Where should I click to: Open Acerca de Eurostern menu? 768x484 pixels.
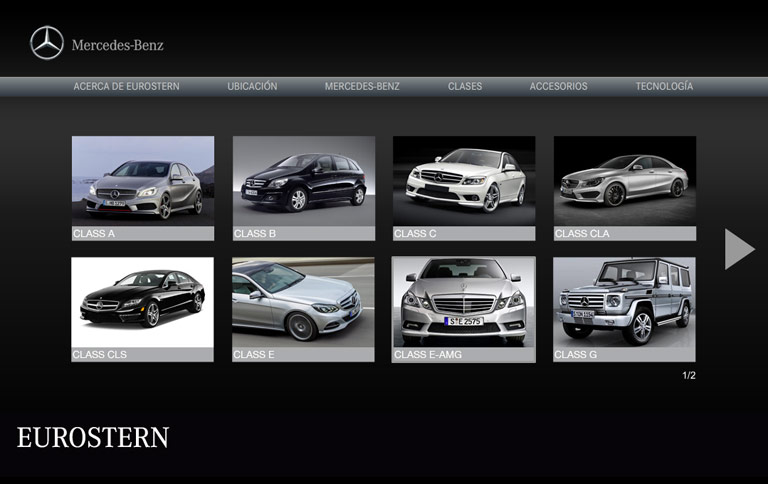[126, 87]
